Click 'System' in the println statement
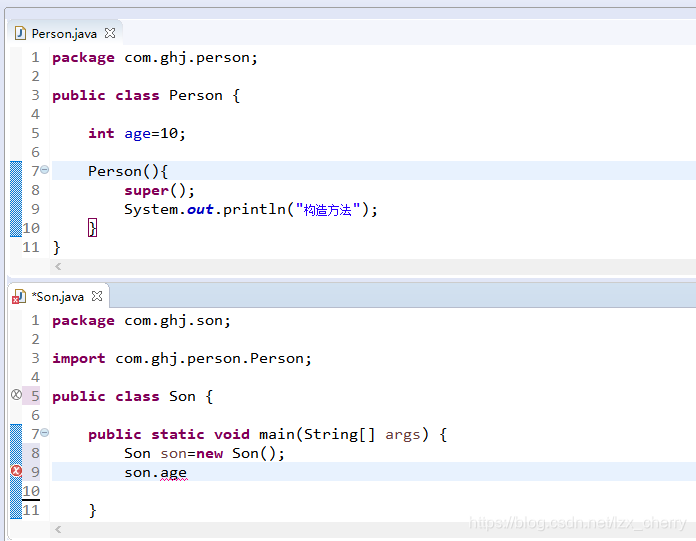 point(150,209)
